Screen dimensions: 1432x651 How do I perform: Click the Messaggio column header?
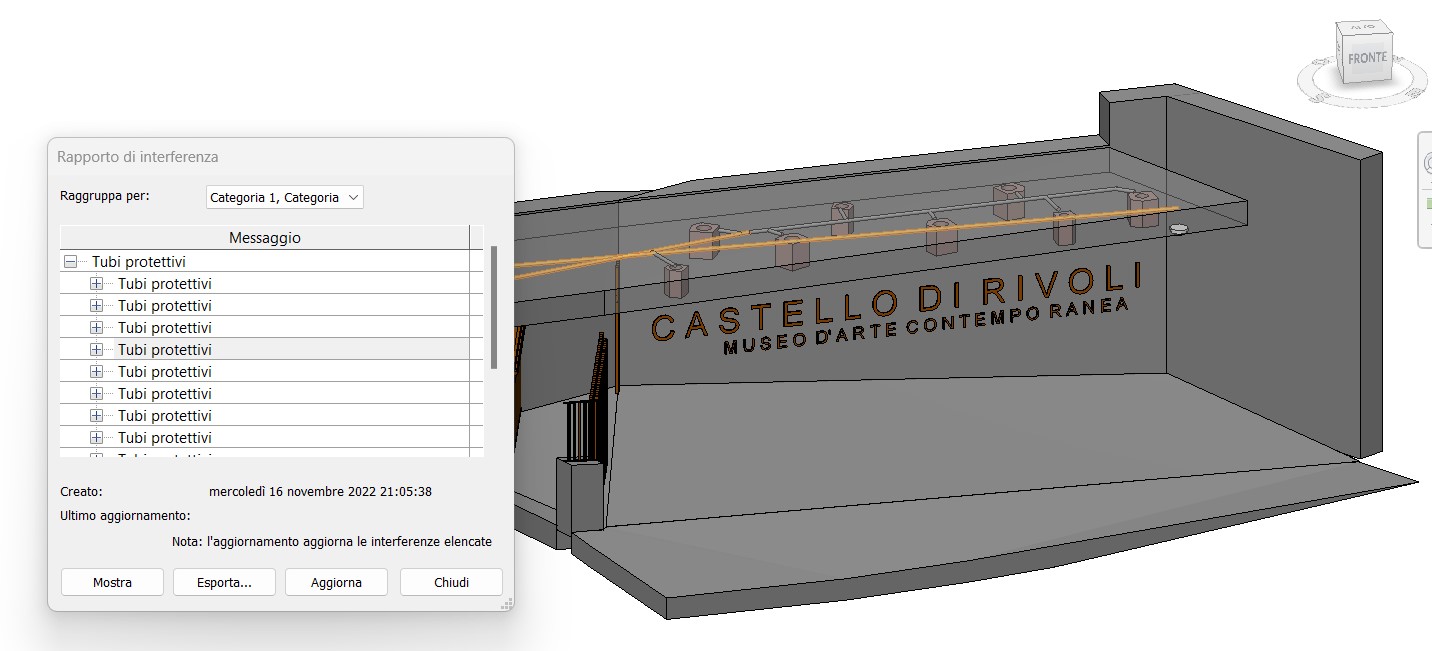[x=264, y=238]
